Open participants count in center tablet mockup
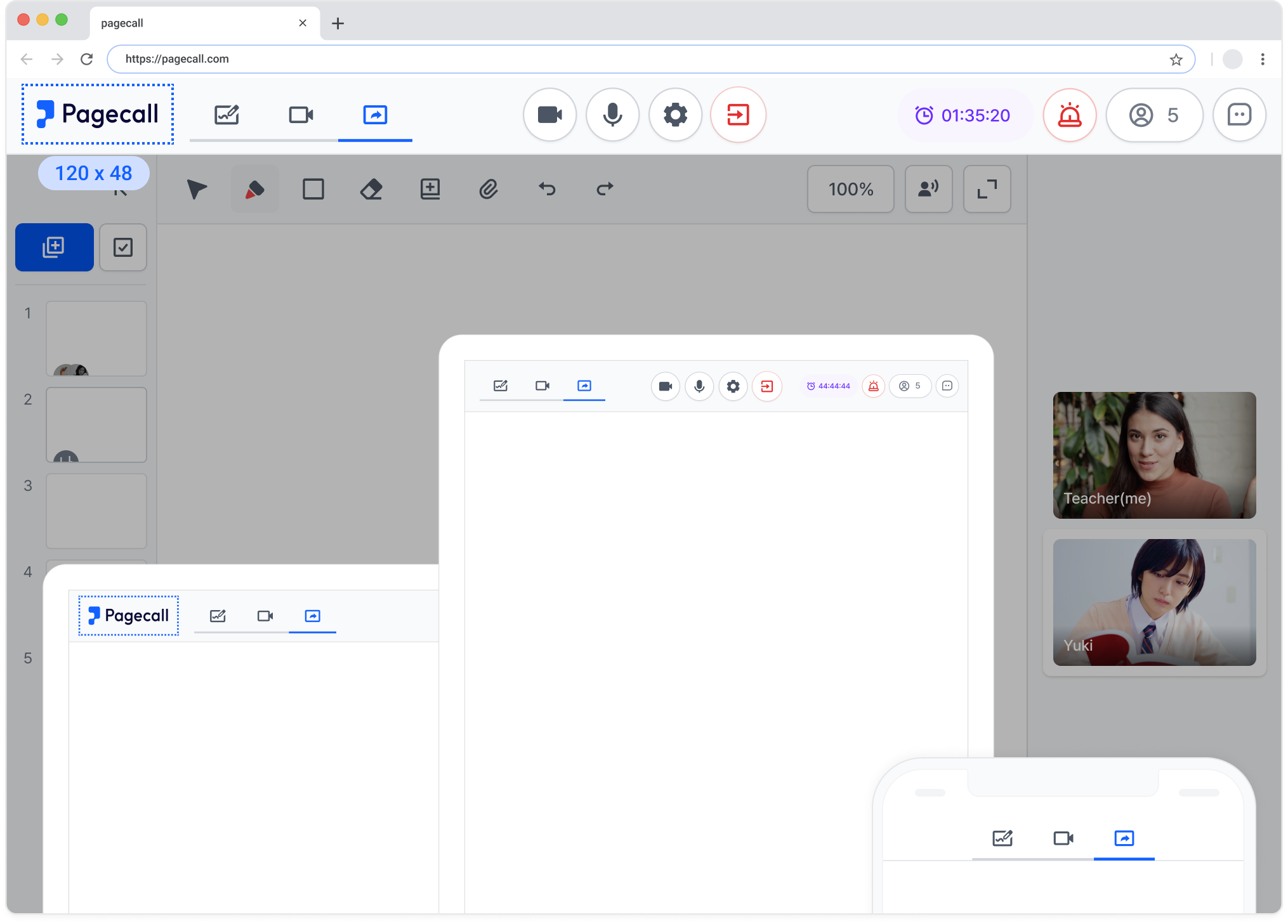The image size is (1288, 924). pyautogui.click(x=910, y=386)
